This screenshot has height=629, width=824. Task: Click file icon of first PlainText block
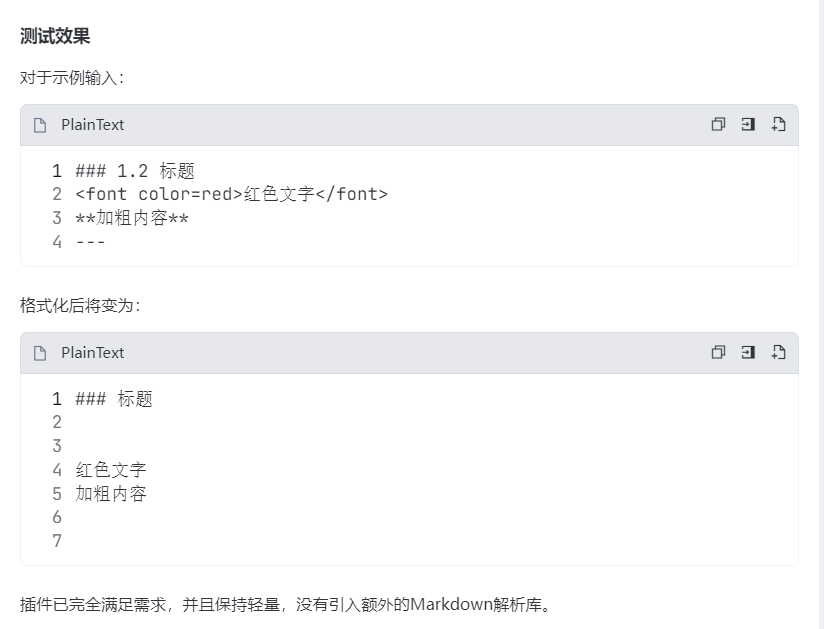pos(41,126)
